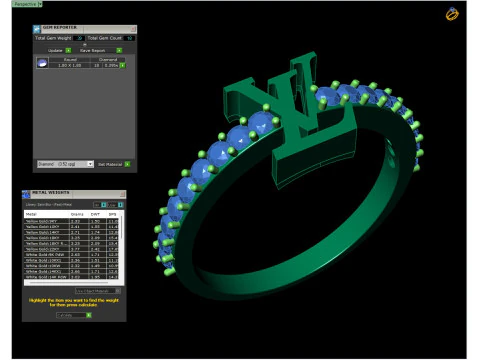Click the green Set Material button
Screen dimensions: 480x360
[x=127, y=164]
